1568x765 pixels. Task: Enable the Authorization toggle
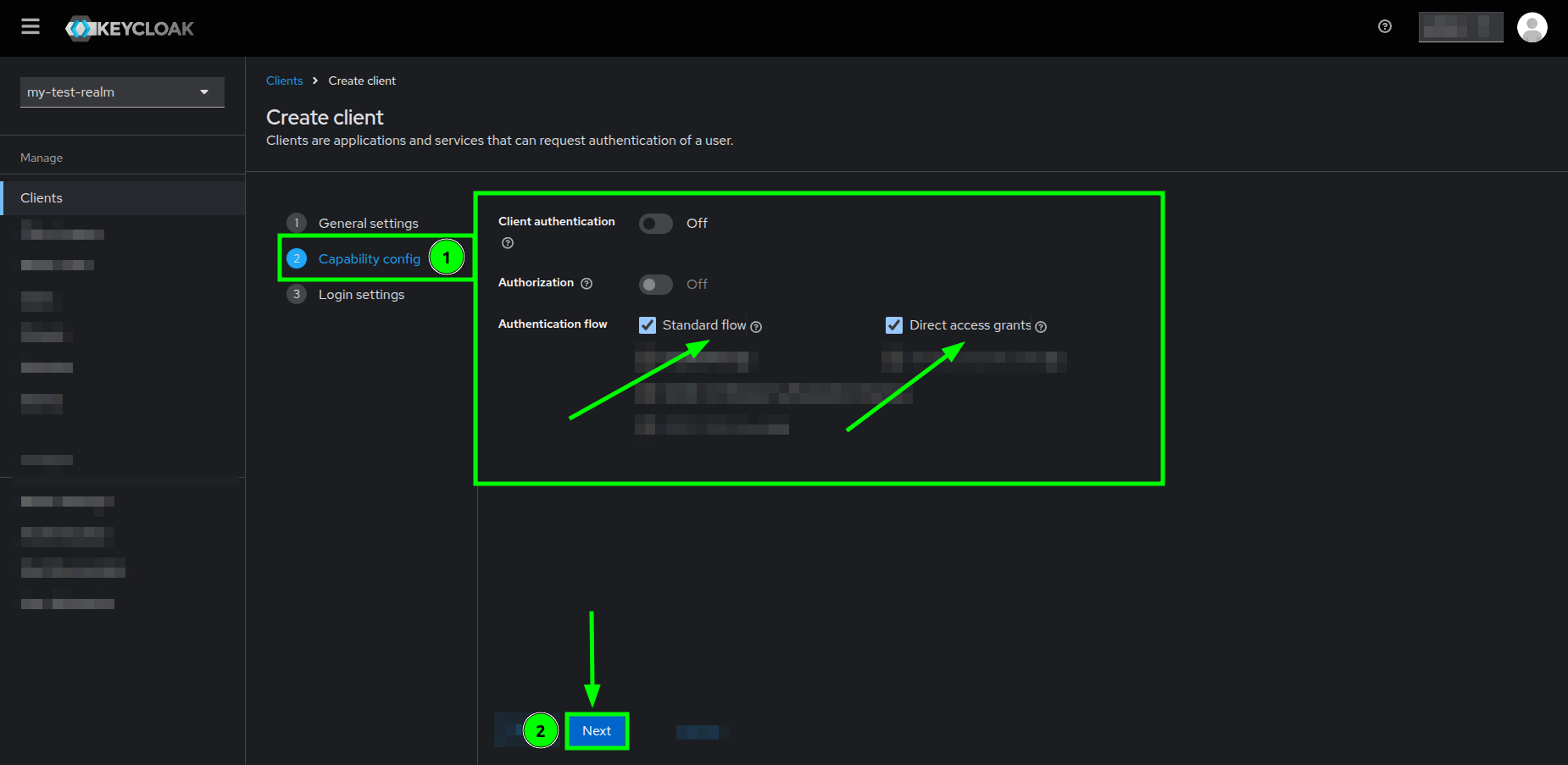tap(655, 284)
